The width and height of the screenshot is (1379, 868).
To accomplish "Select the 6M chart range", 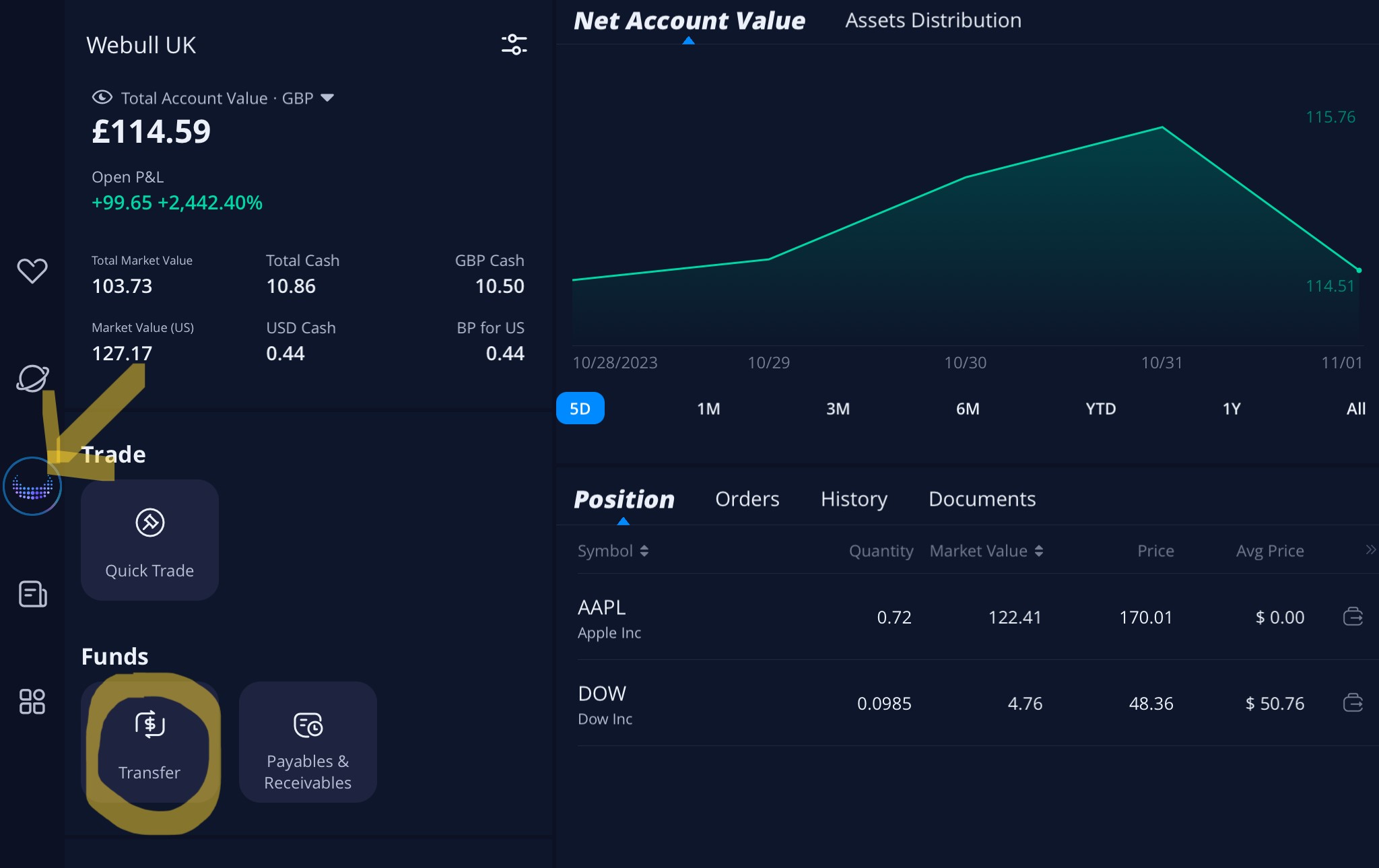I will [x=968, y=409].
